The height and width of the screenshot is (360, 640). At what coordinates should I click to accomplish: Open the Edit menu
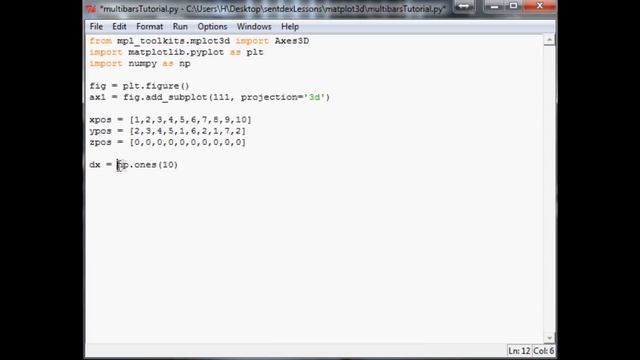pos(119,27)
